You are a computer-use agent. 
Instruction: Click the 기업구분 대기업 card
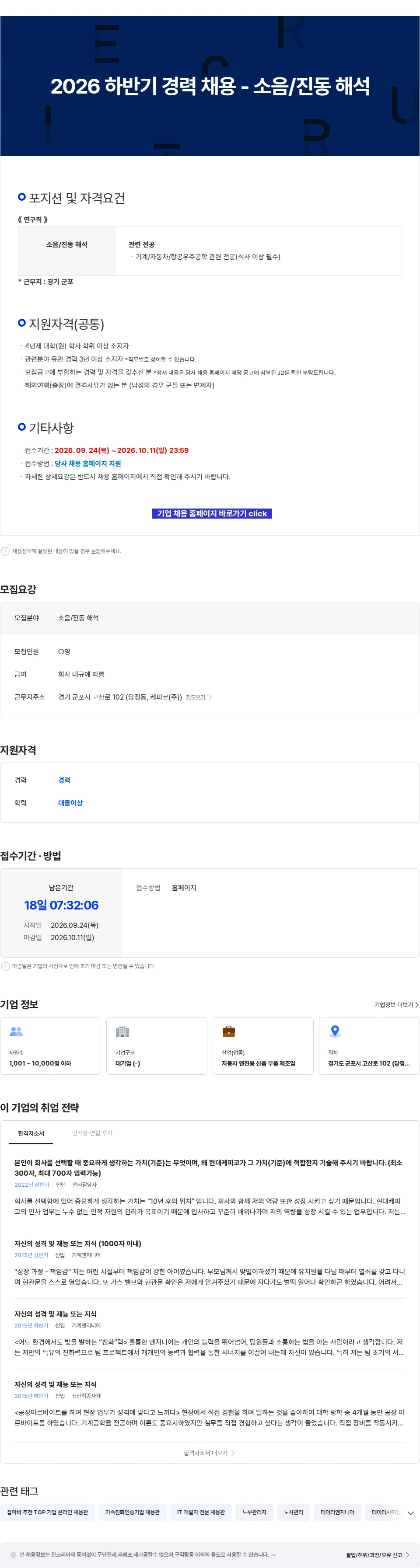coord(157,1045)
